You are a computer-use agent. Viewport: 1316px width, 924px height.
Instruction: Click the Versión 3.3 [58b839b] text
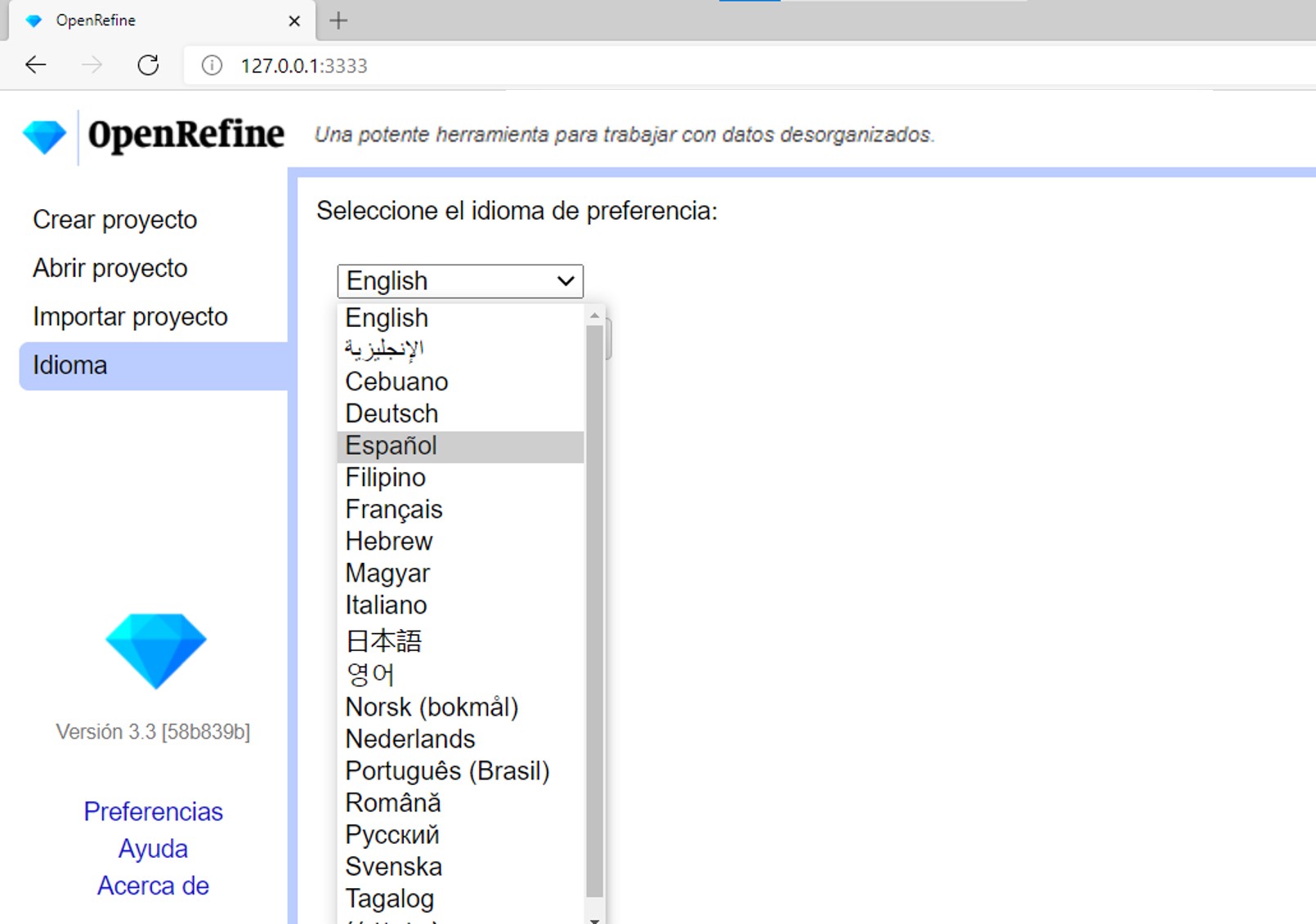pyautogui.click(x=153, y=732)
